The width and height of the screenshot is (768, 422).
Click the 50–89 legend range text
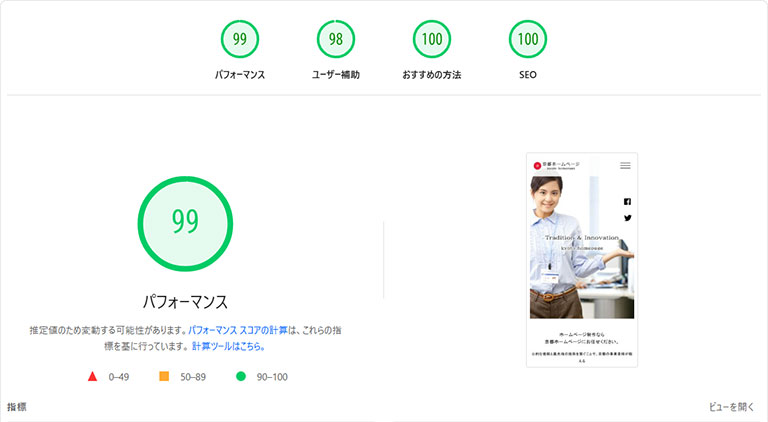pos(193,377)
